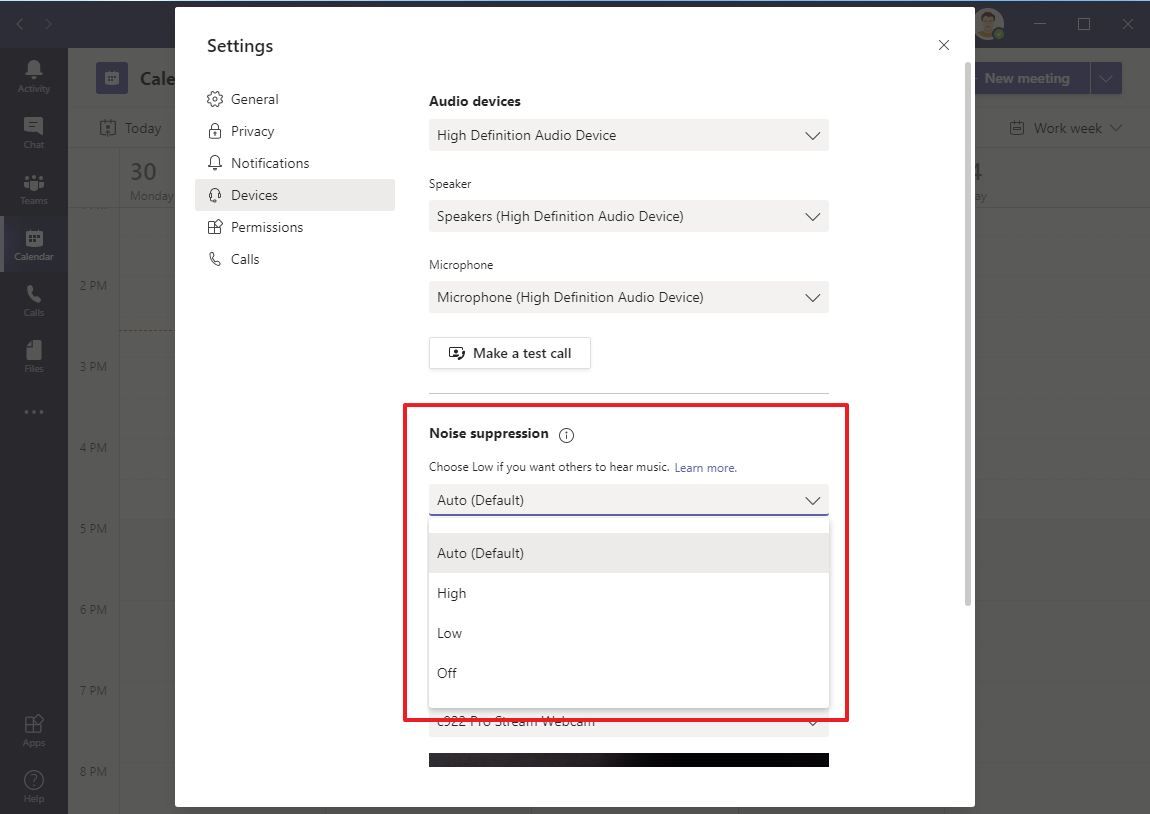The height and width of the screenshot is (814, 1150).
Task: Click the Make a test call button
Action: coord(510,353)
